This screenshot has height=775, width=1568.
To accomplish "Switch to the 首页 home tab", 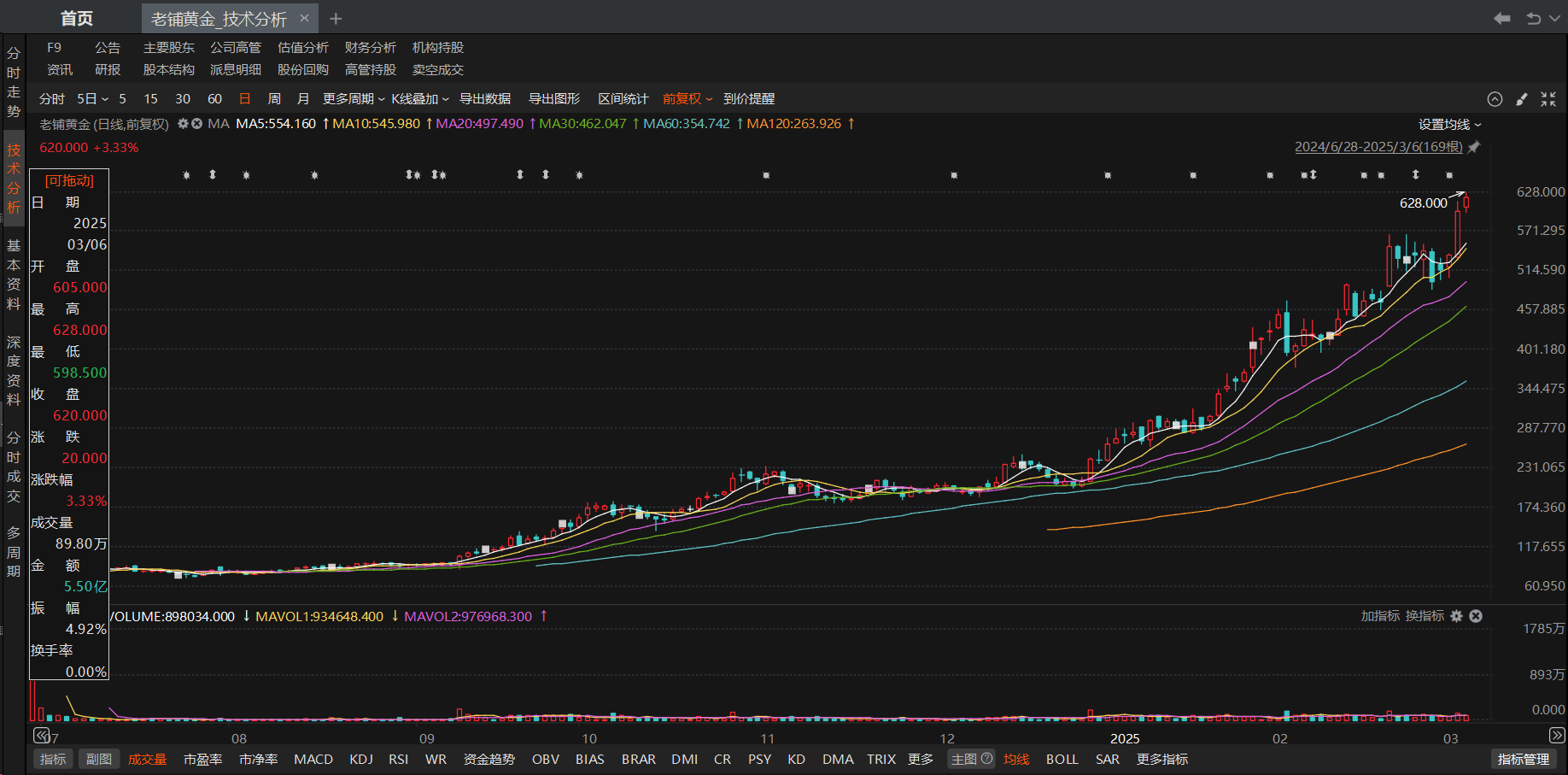I will tap(77, 18).
